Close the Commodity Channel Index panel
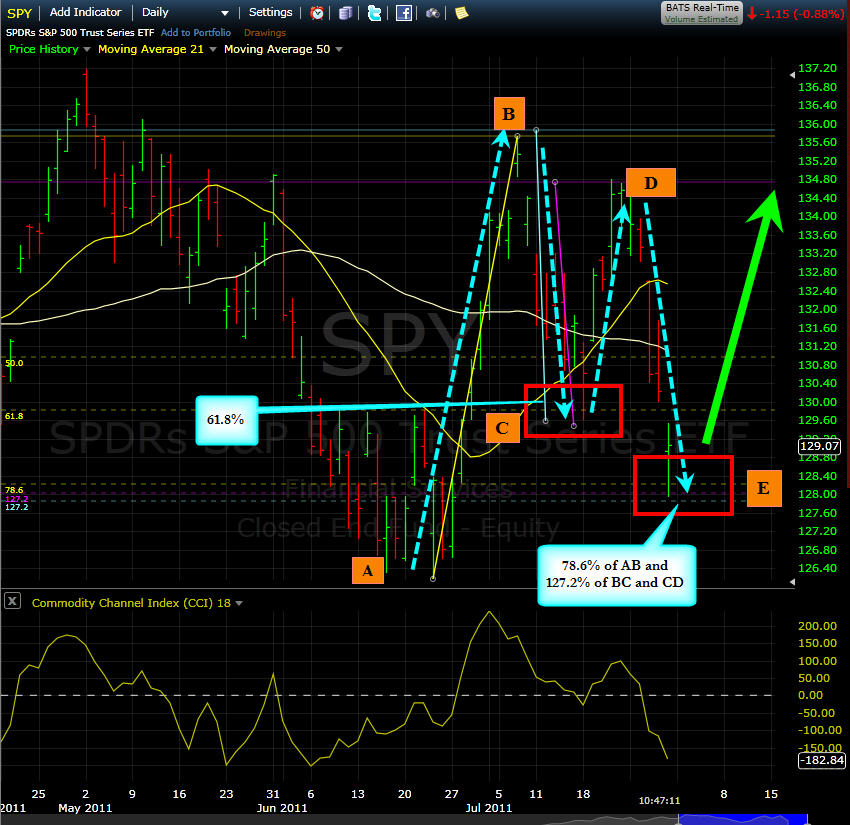Screen dimensions: 850x825 (12, 601)
